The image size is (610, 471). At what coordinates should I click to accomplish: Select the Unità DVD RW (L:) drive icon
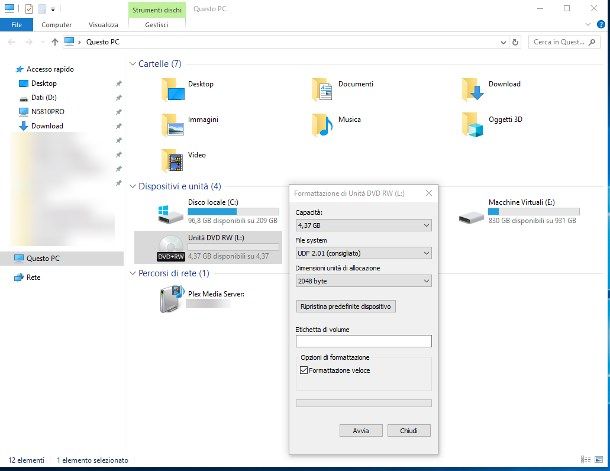pos(171,248)
